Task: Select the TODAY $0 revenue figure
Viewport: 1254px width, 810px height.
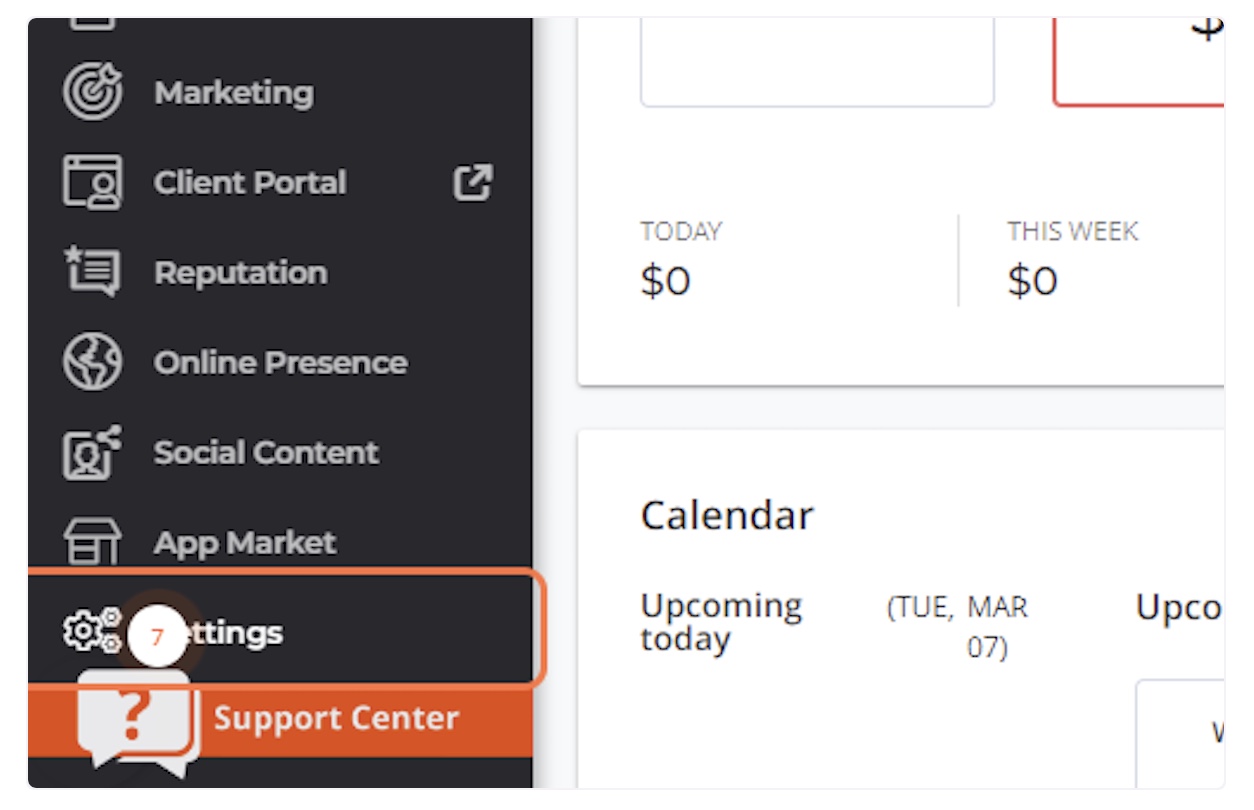Action: point(666,281)
